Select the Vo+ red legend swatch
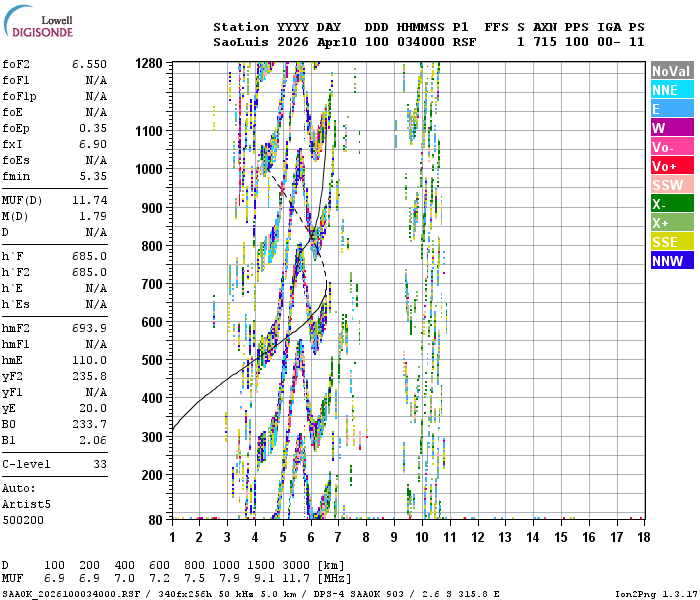Screen dimensions: 700x600 coord(672,166)
